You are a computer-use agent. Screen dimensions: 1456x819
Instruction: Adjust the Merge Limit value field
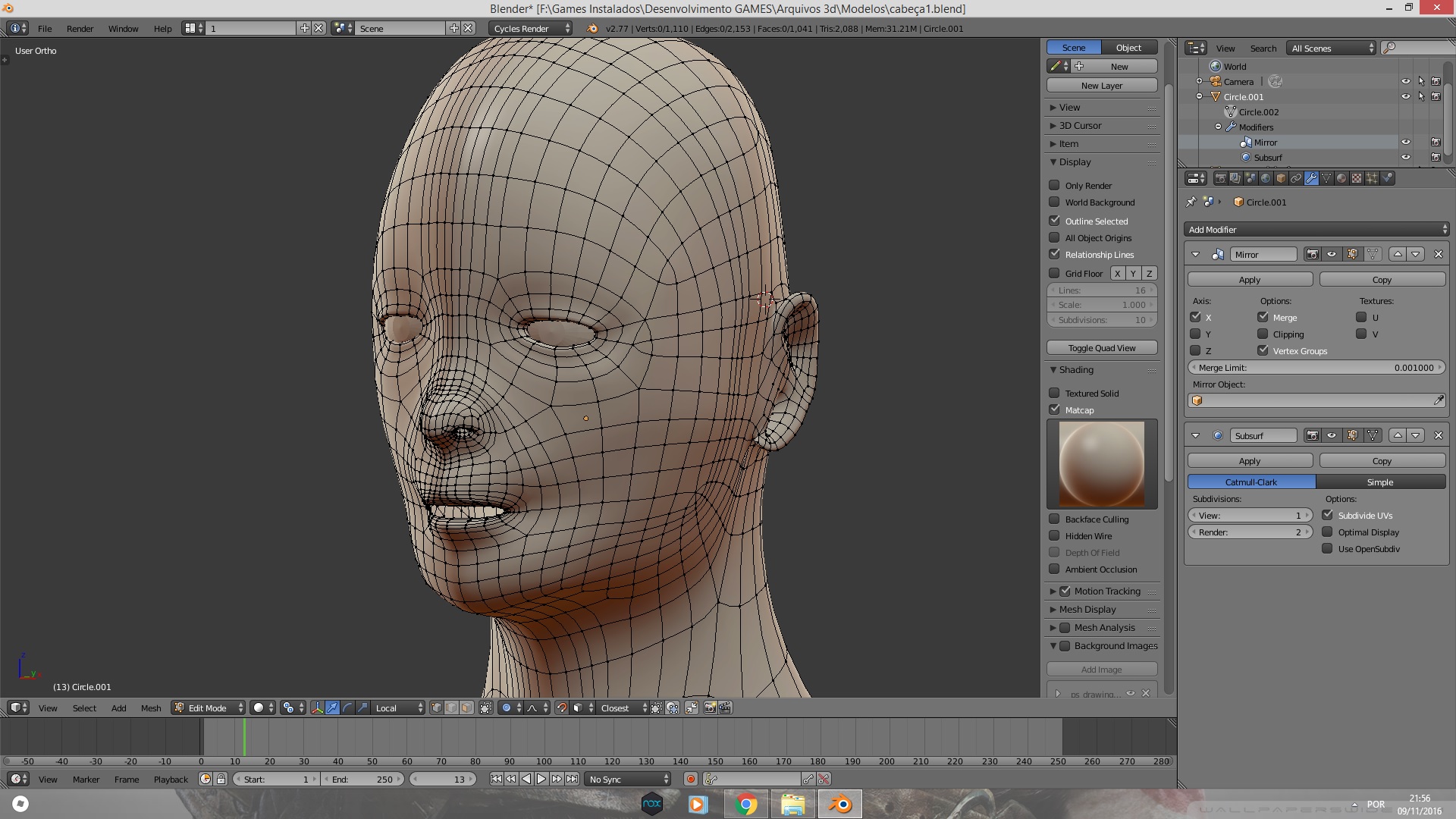tap(1316, 367)
